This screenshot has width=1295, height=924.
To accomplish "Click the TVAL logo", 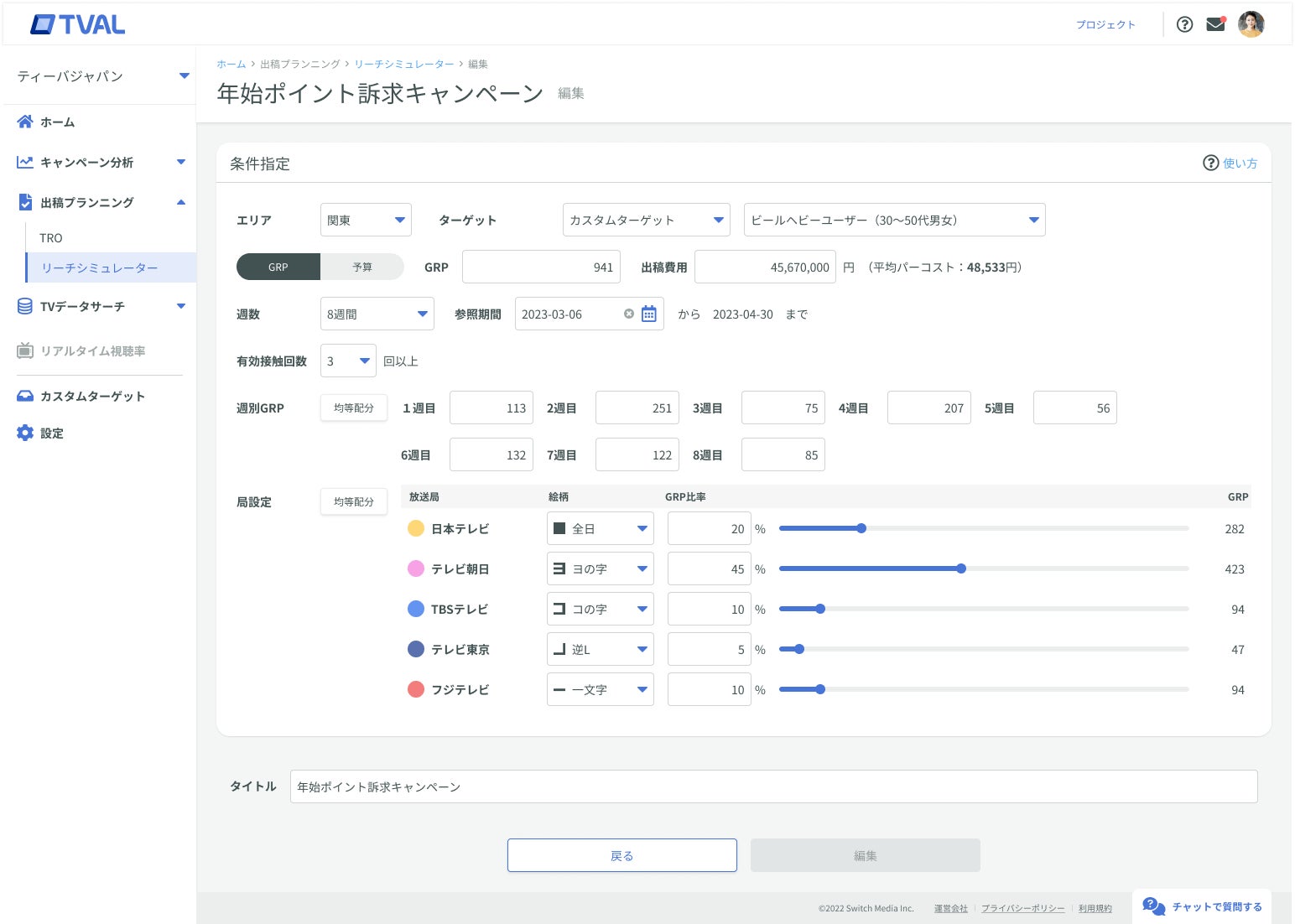I will 77,25.
